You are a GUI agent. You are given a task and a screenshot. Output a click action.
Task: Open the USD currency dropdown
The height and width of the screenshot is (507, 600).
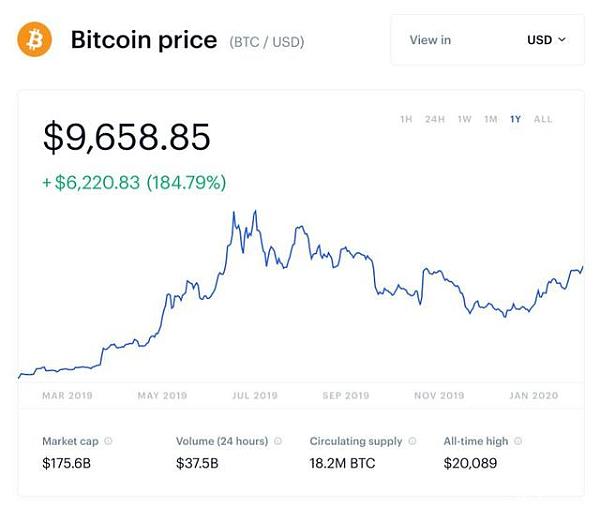(x=546, y=40)
